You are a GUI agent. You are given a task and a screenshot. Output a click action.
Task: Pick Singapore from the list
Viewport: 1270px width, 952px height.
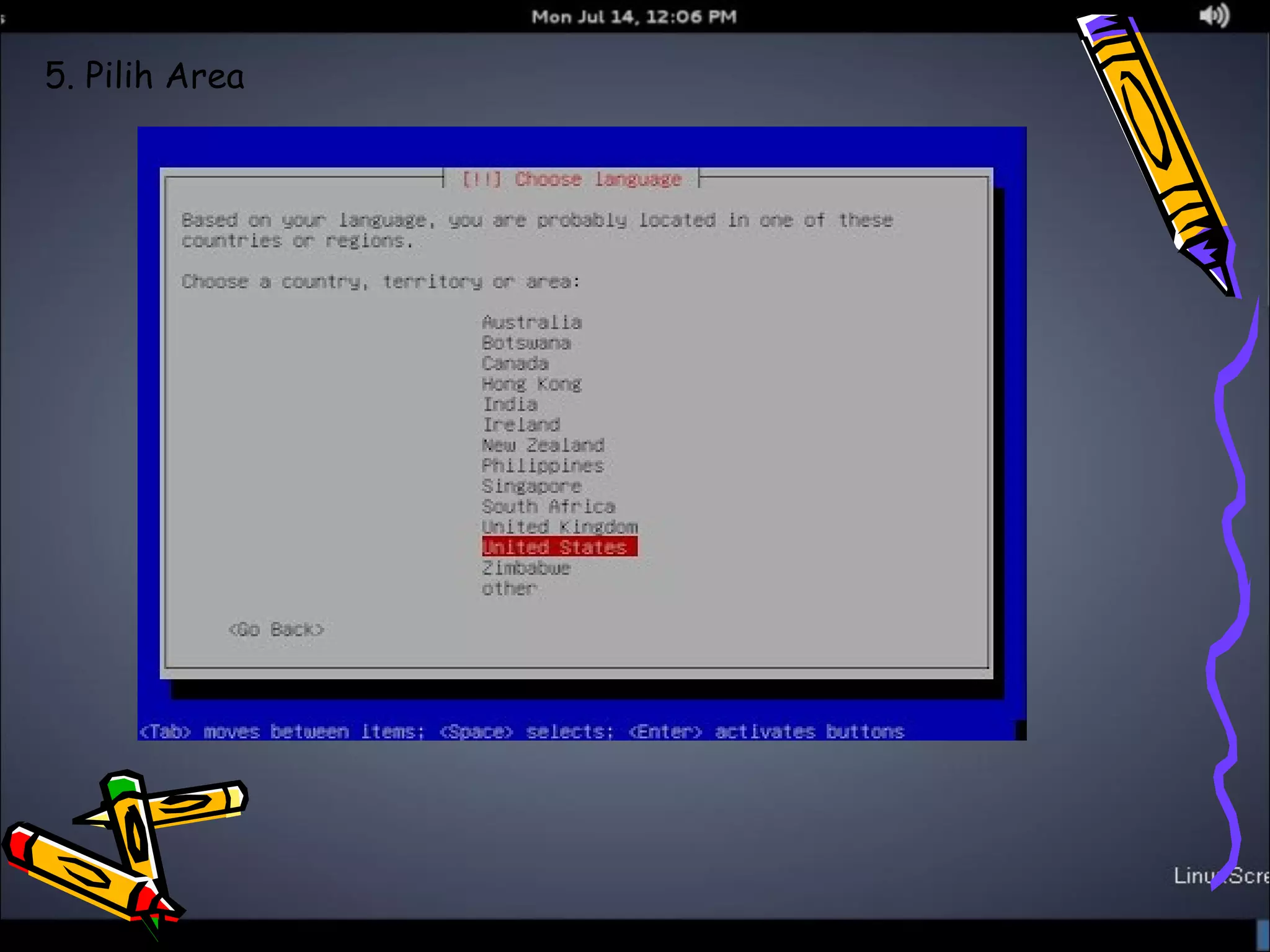click(x=531, y=486)
